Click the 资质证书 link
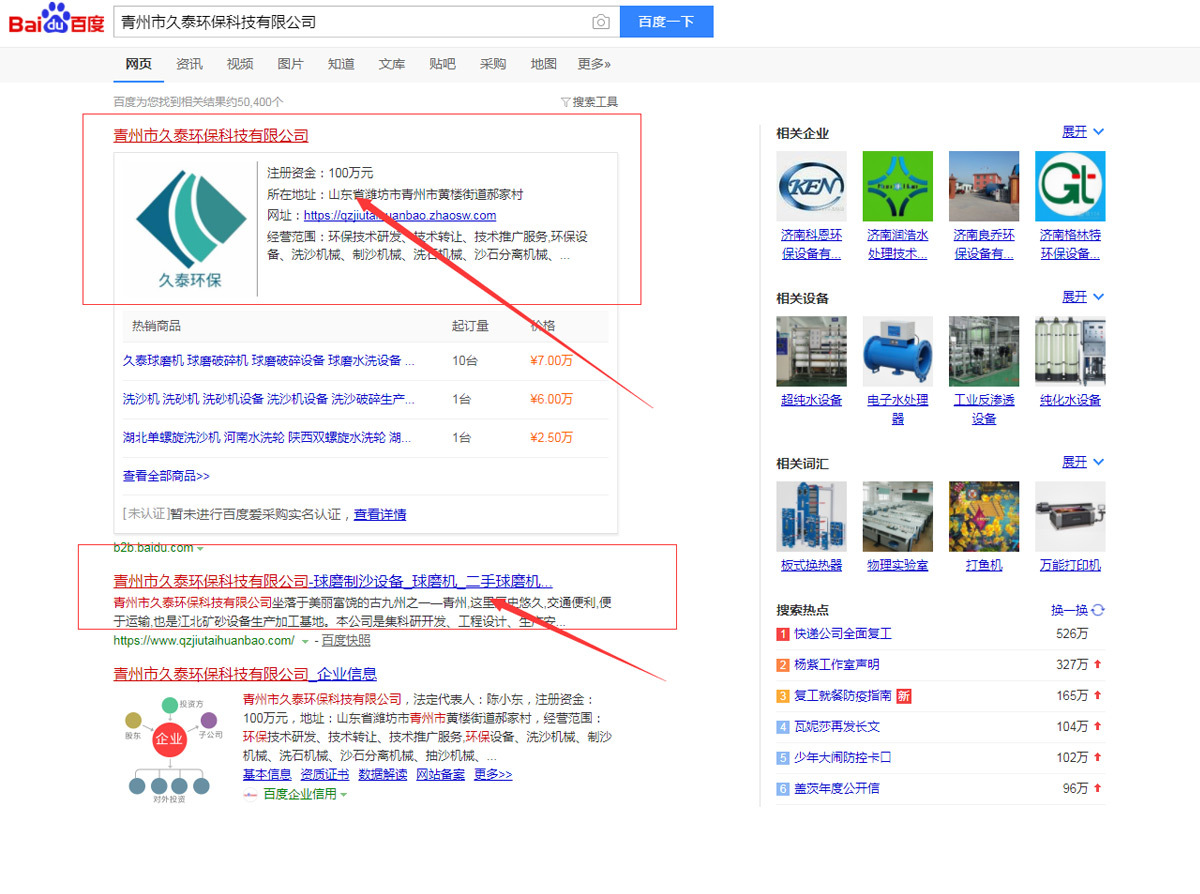Screen dimensions: 1200x894 325,775
